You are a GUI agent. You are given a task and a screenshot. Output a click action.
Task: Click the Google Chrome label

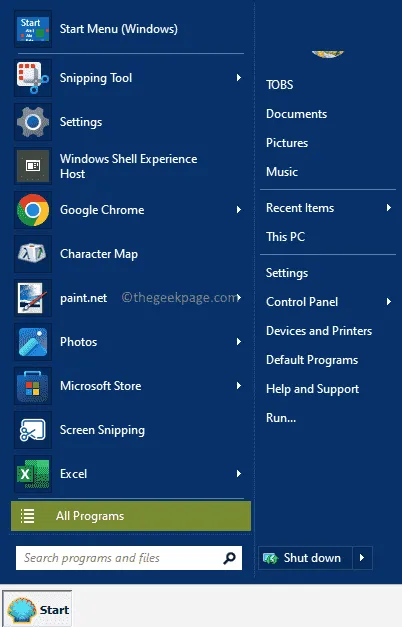pos(102,210)
